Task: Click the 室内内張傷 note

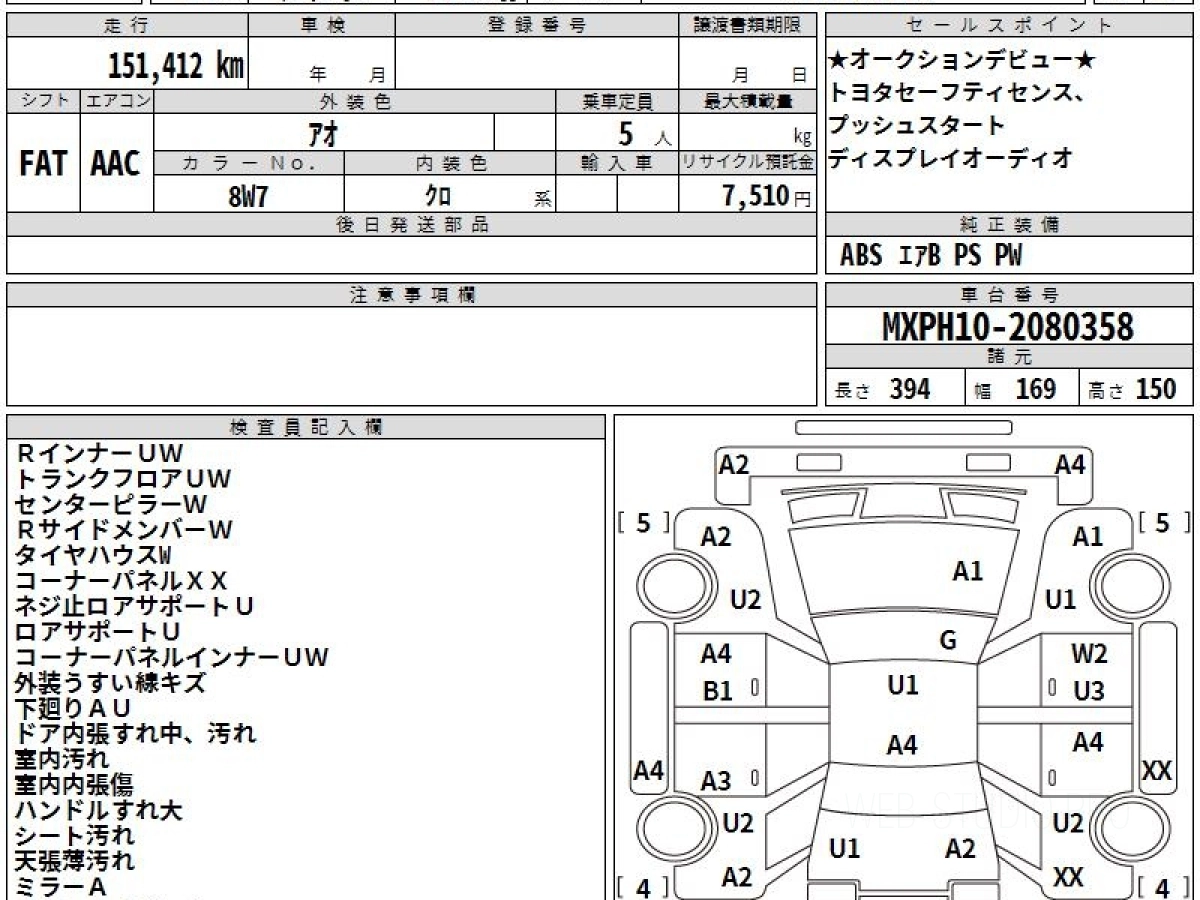Action: click(73, 785)
